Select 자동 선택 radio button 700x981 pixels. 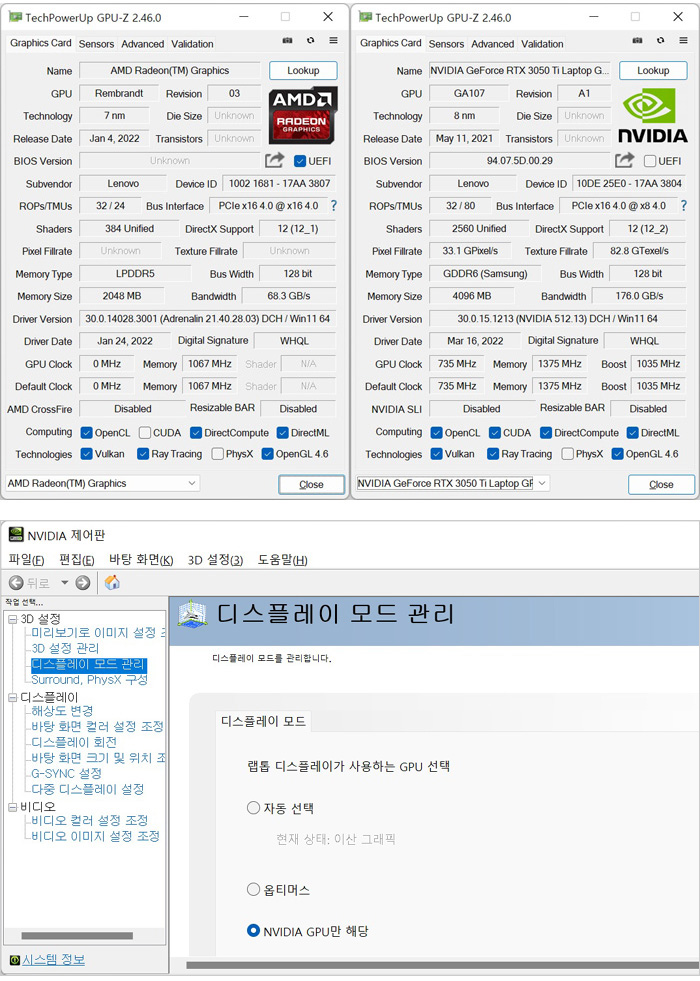253,808
